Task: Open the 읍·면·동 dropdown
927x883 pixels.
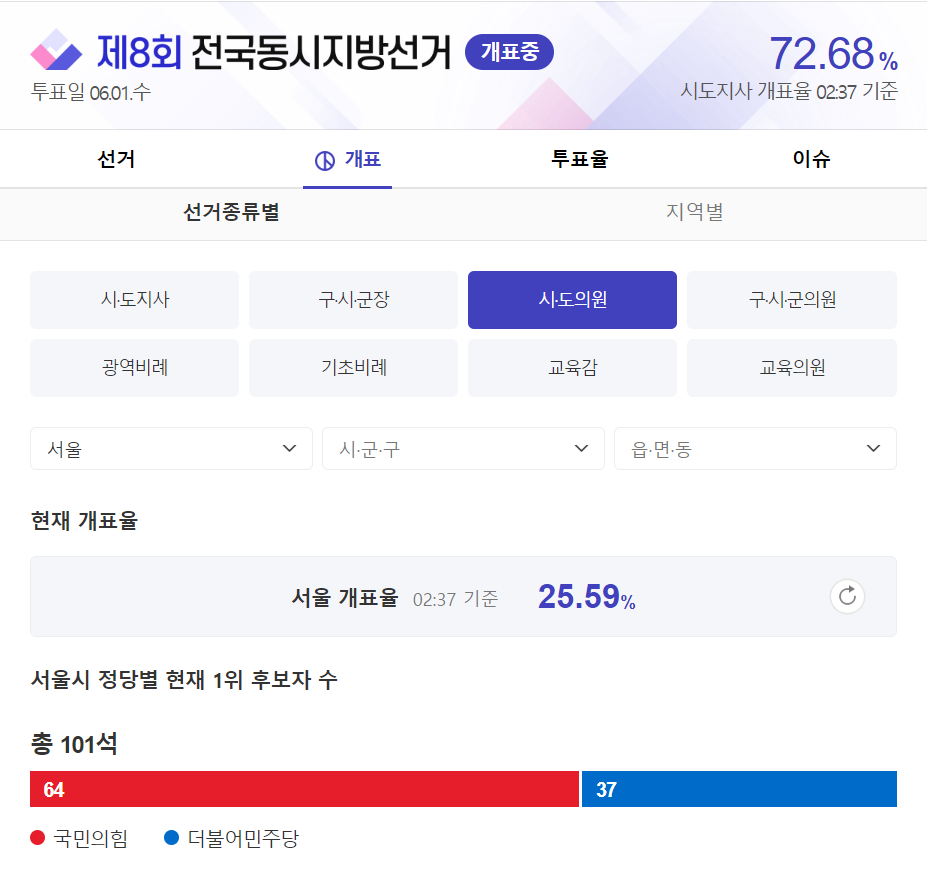Action: click(755, 449)
